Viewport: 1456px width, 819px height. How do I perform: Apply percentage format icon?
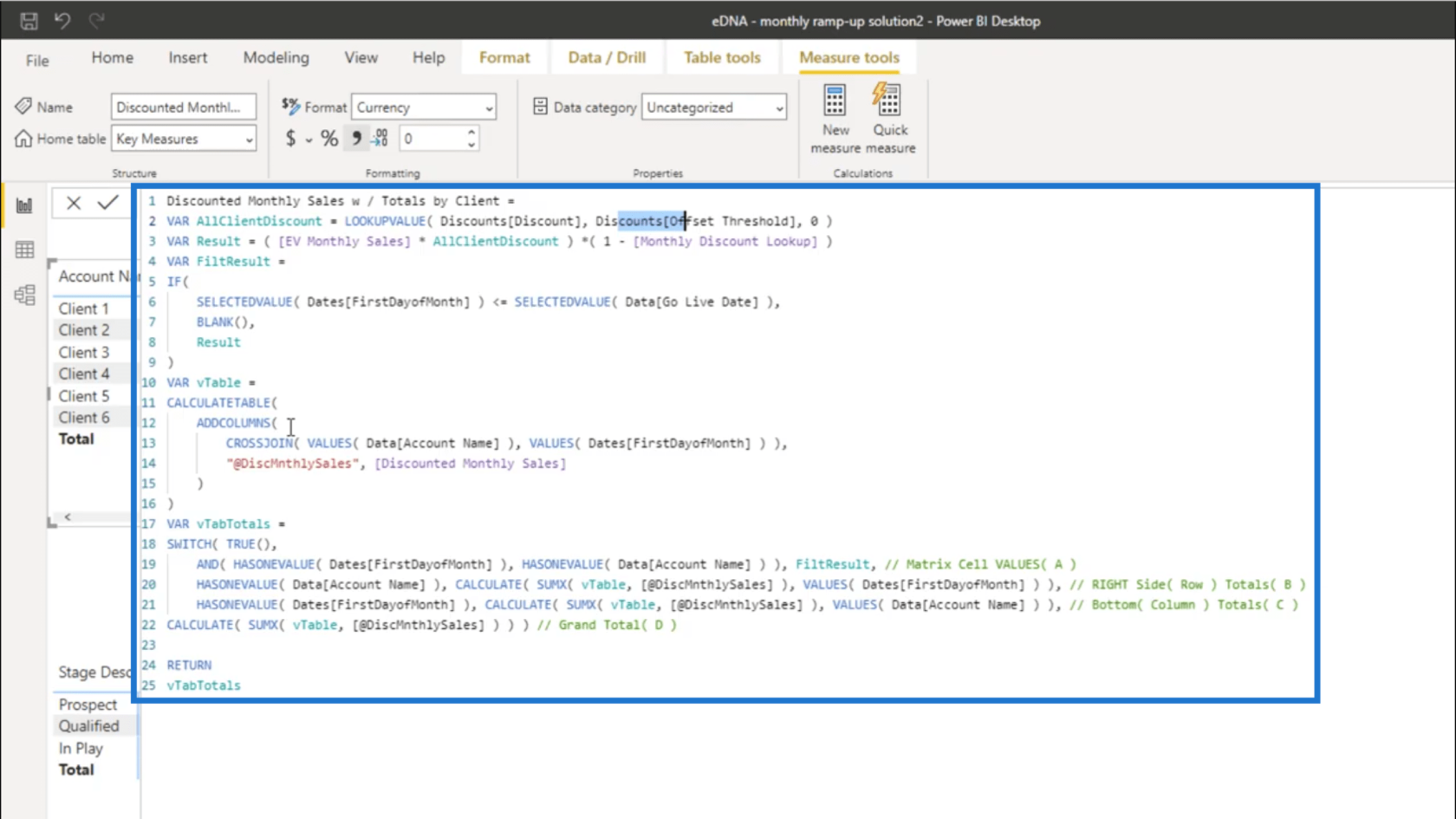click(x=329, y=138)
